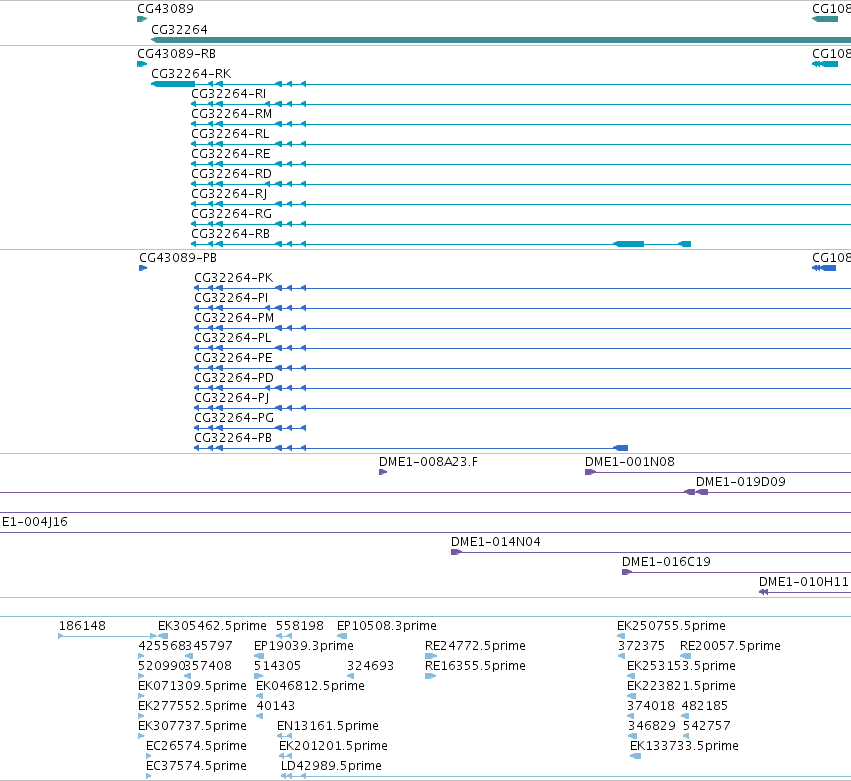Select EST label EN13161.5prime

328,726
